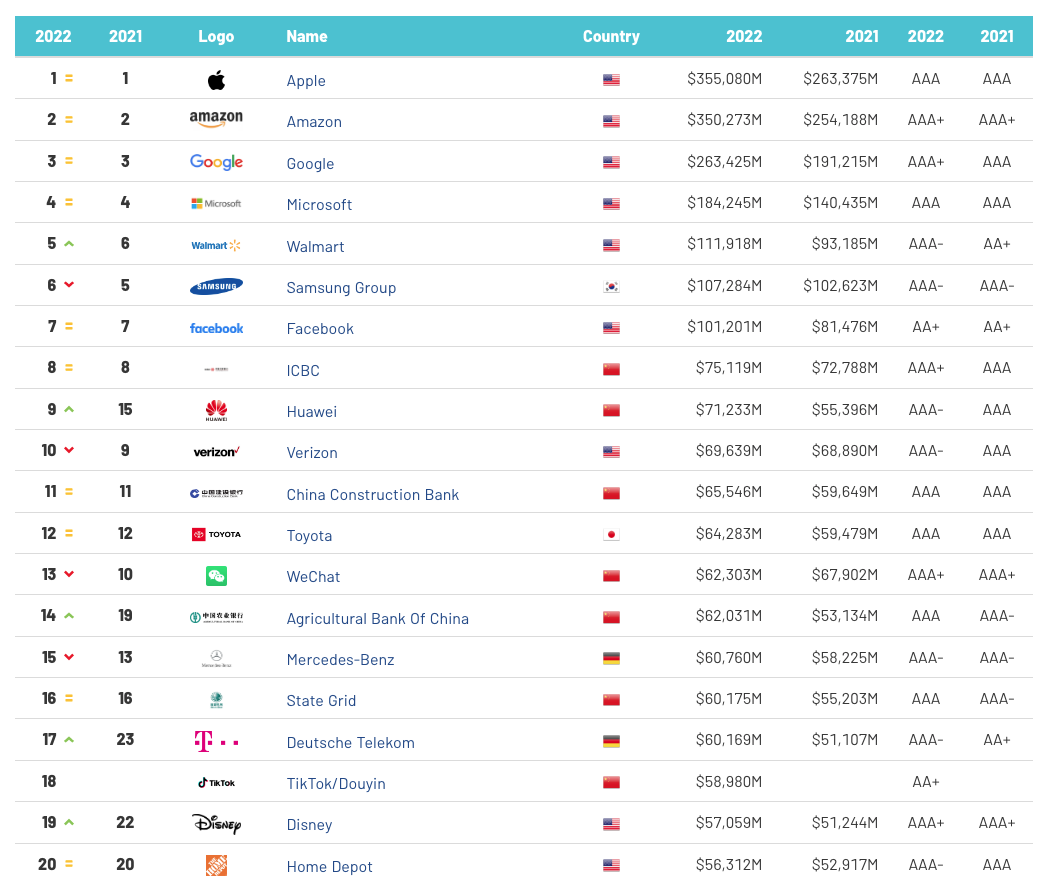The width and height of the screenshot is (1048, 883).
Task: Click the TikTok logo
Action: [216, 783]
